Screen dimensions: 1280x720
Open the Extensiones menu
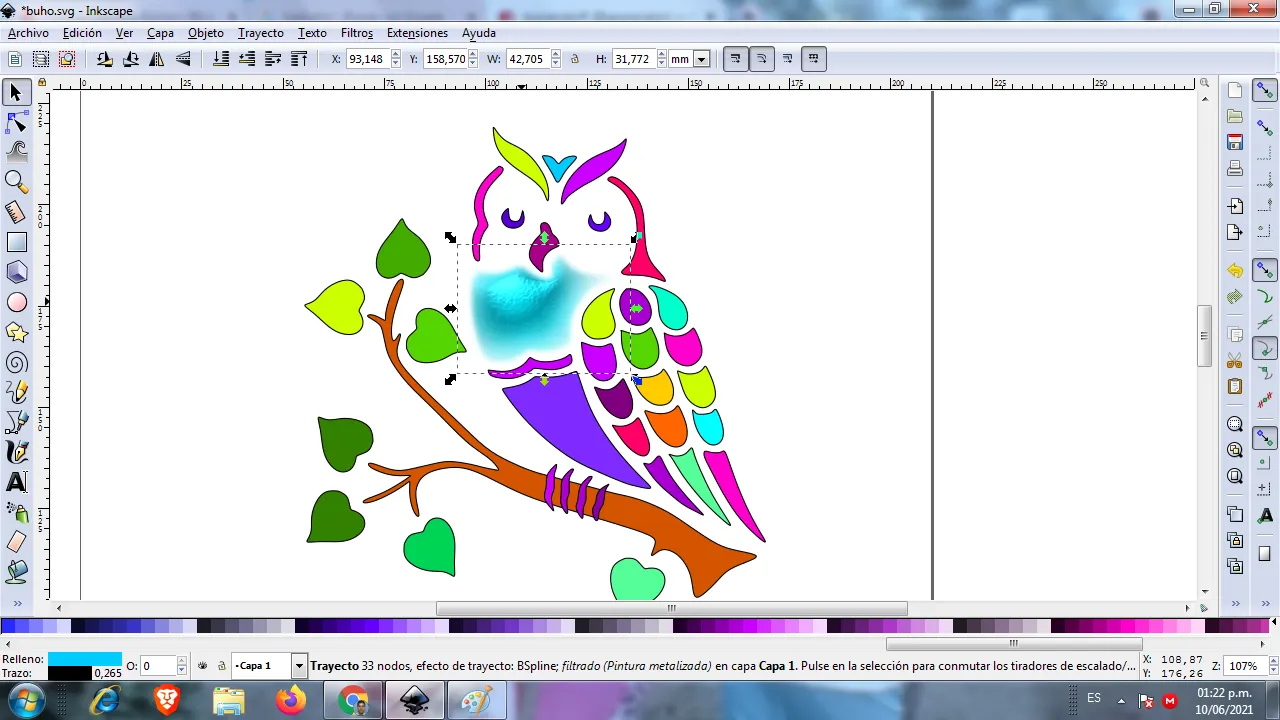click(x=417, y=33)
